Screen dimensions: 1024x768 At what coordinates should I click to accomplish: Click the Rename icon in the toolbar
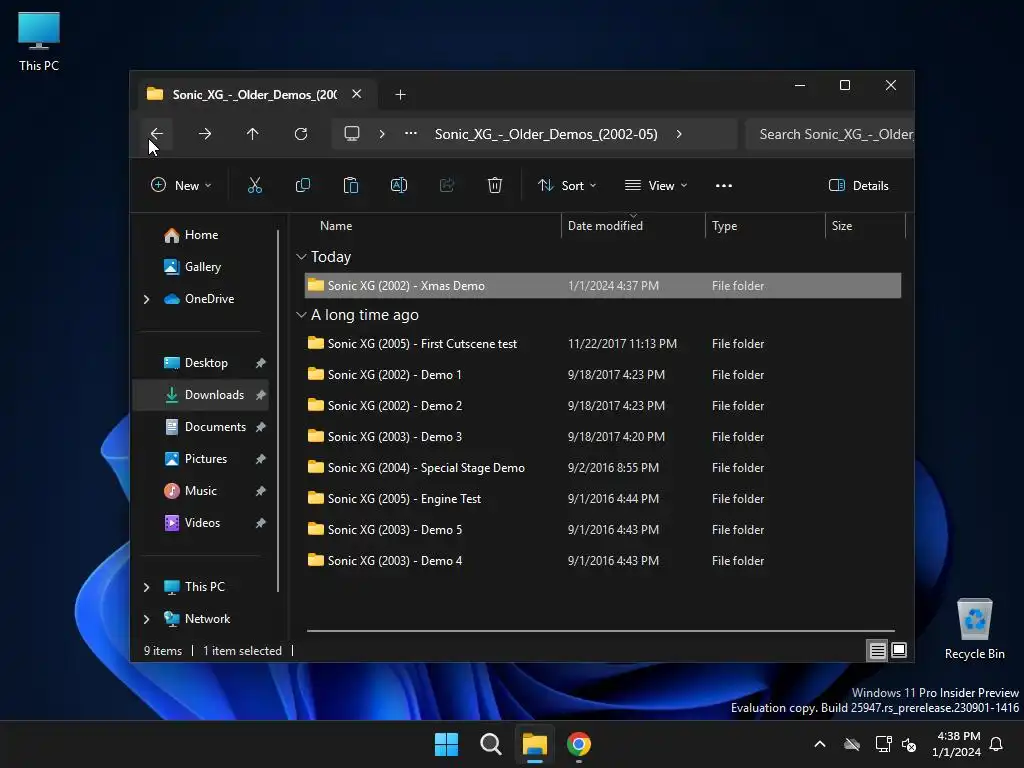[x=399, y=185]
